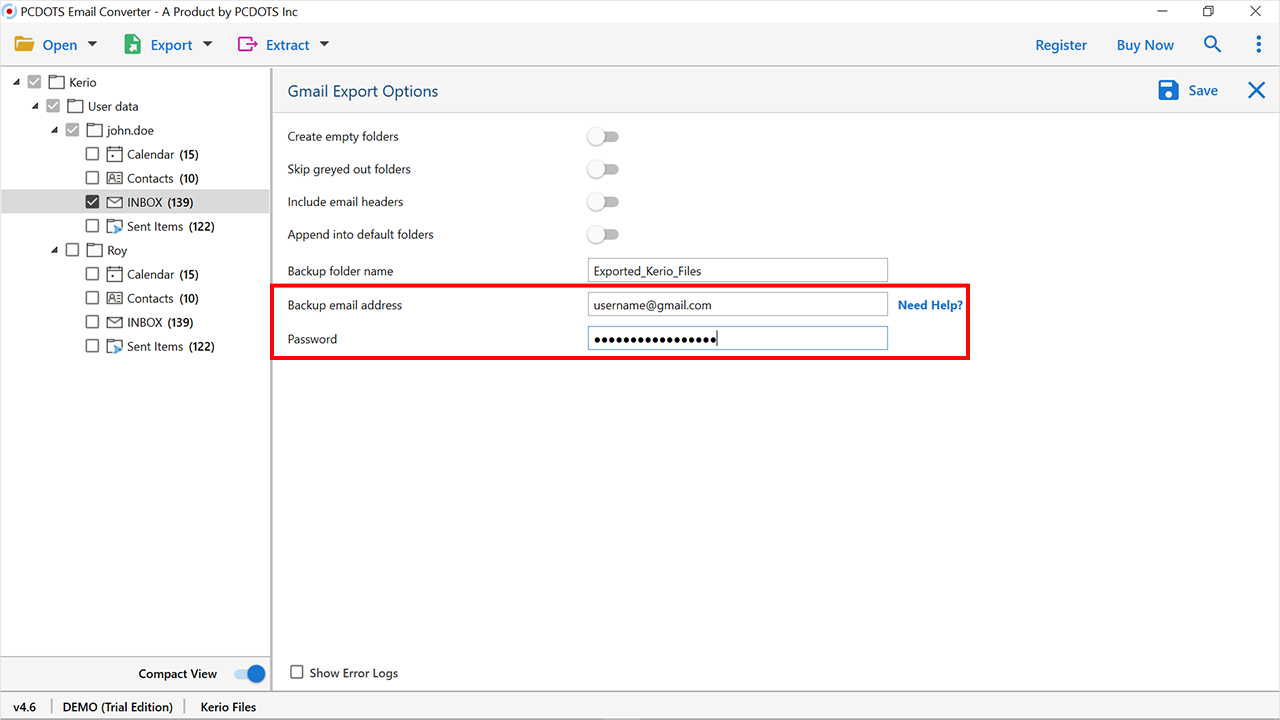
Task: Click the Need Help? link
Action: click(x=930, y=305)
